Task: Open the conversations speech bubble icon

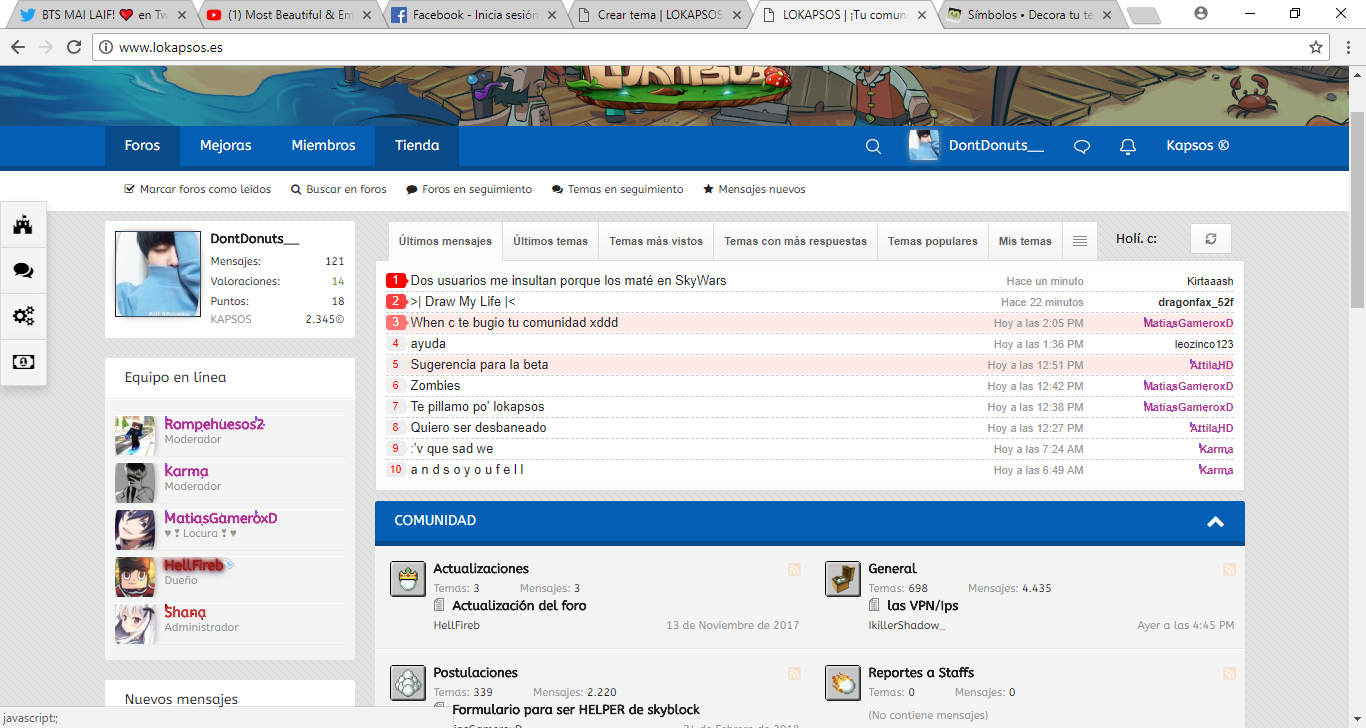Action: pos(1081,146)
